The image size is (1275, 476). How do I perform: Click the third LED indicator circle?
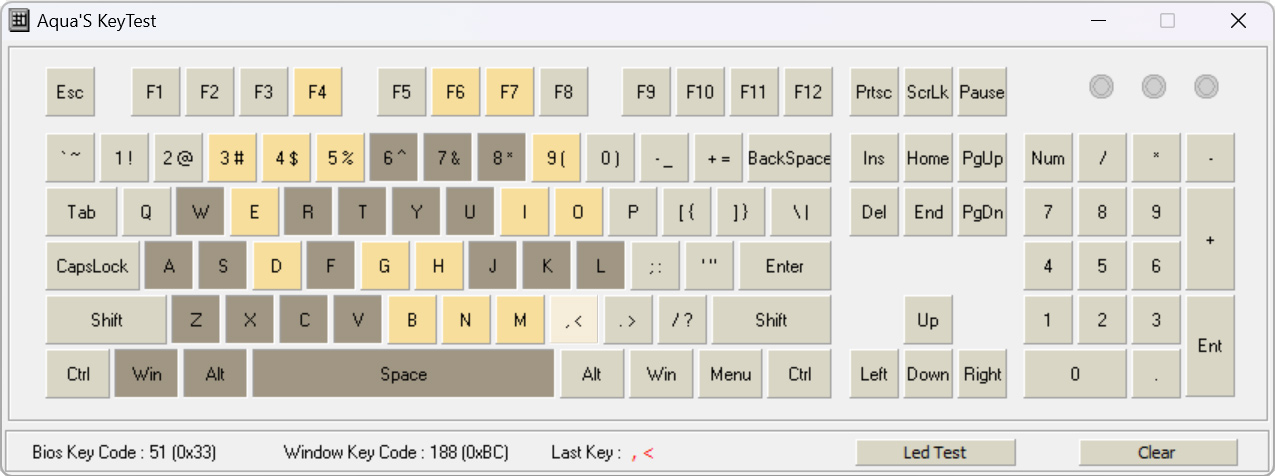click(1206, 87)
